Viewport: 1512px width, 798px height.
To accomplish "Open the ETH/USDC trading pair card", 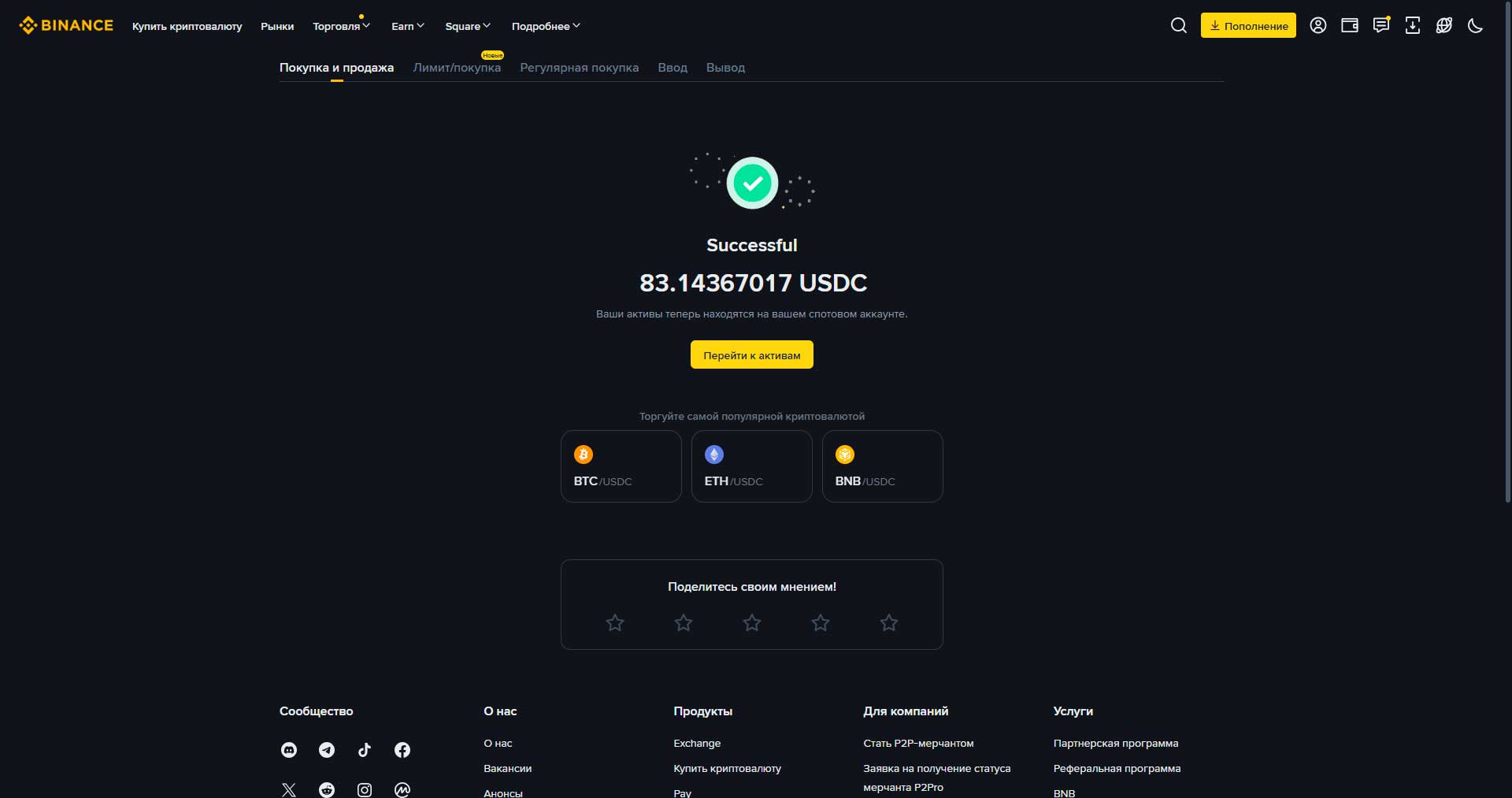I will tap(752, 466).
